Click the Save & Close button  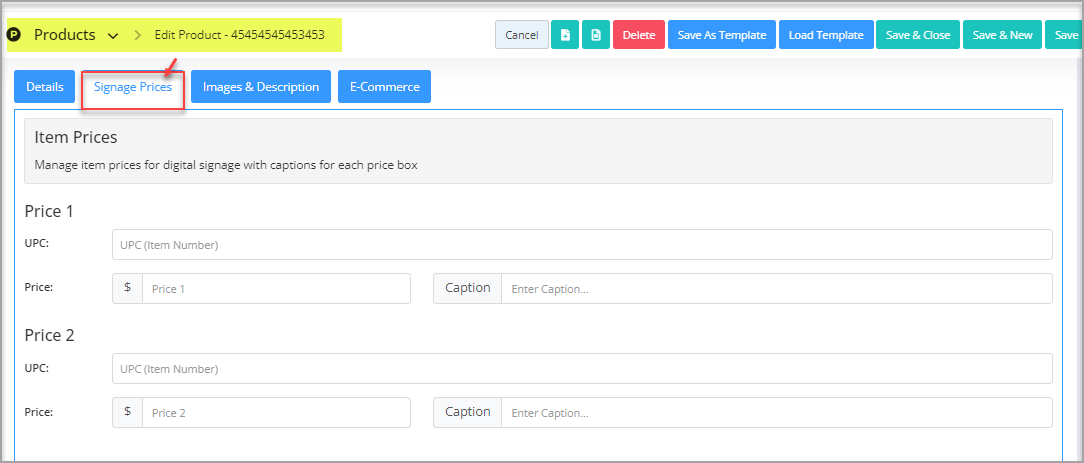918,35
